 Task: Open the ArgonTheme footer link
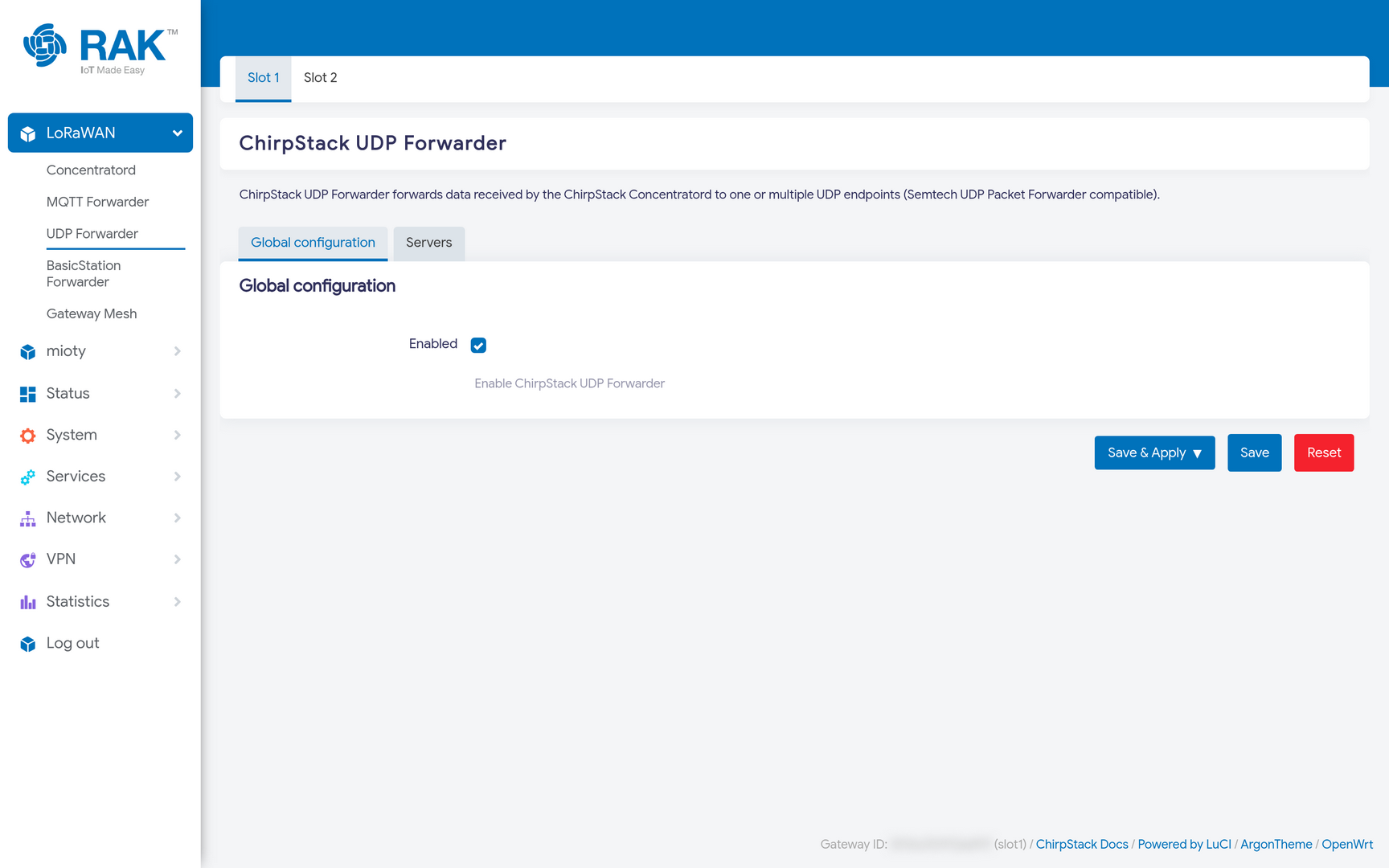pos(1276,844)
